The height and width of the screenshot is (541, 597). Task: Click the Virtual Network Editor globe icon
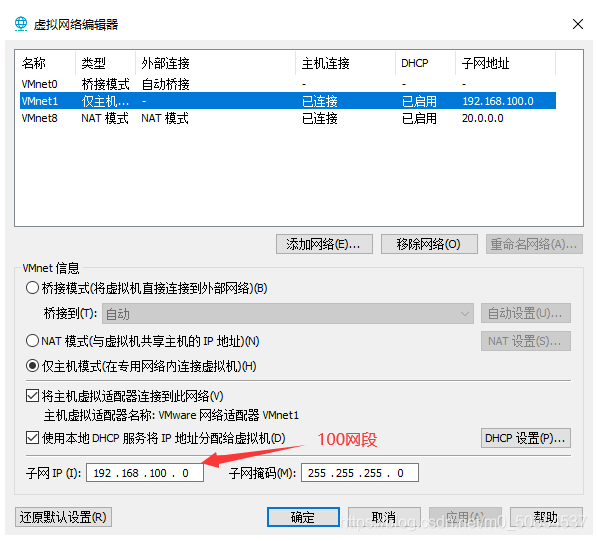click(21, 24)
